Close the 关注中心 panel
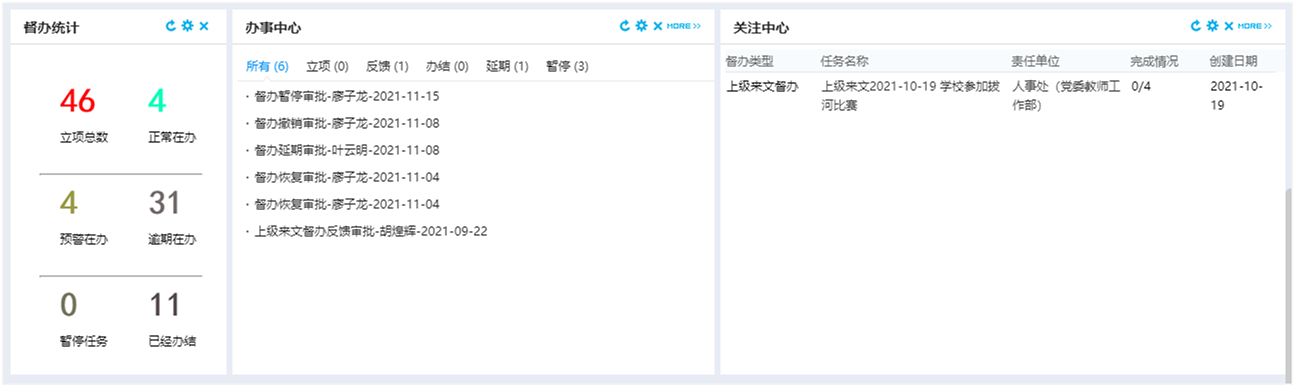This screenshot has height=387, width=1296. [x=1229, y=26]
